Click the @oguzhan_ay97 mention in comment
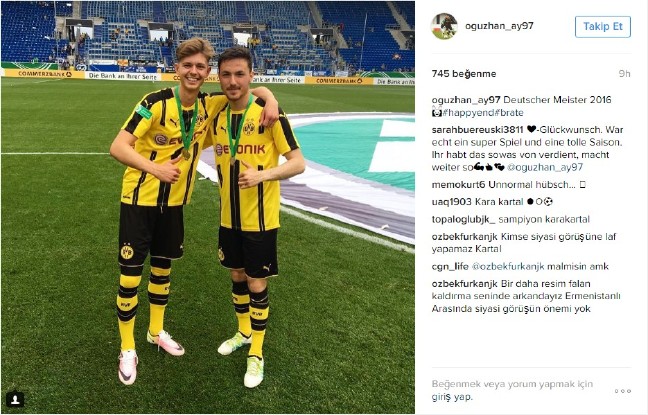 click(545, 167)
